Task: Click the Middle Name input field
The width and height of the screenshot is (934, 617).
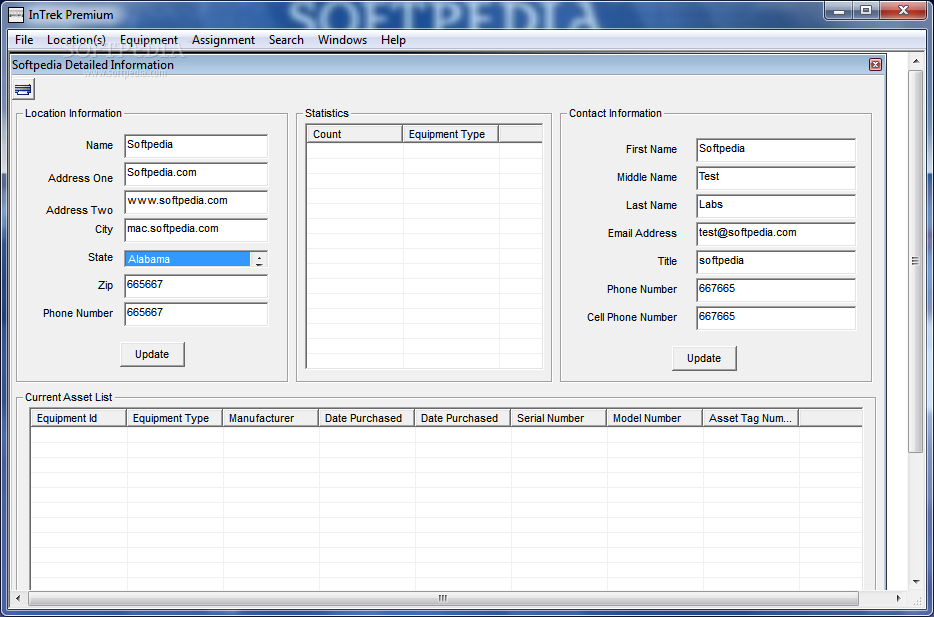Action: [x=776, y=178]
